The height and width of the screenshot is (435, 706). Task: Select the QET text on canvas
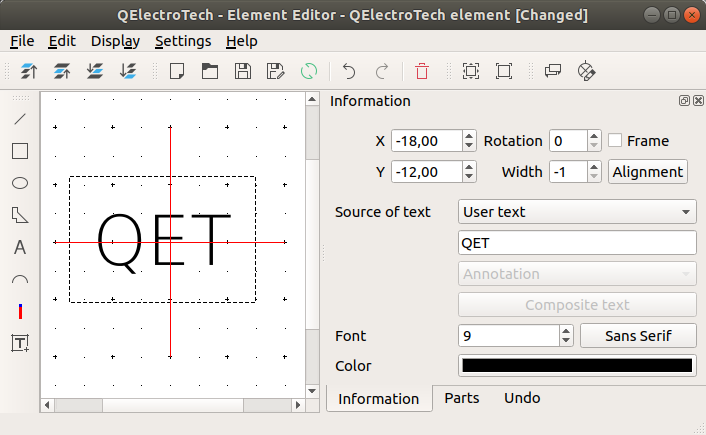163,241
